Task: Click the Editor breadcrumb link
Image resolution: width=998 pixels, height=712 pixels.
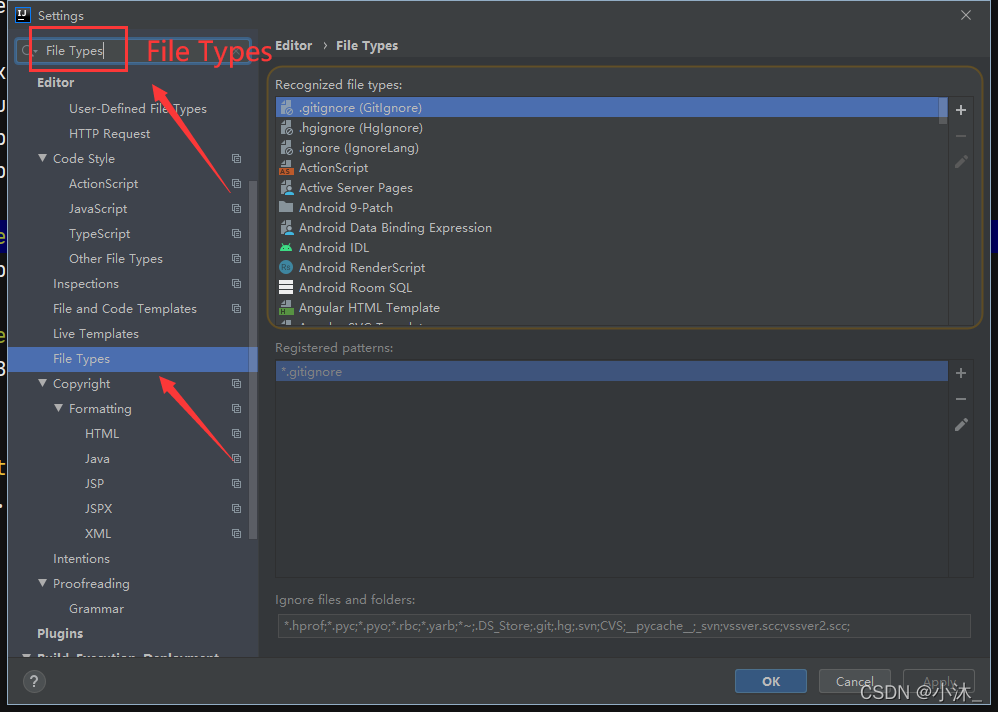Action: tap(293, 46)
